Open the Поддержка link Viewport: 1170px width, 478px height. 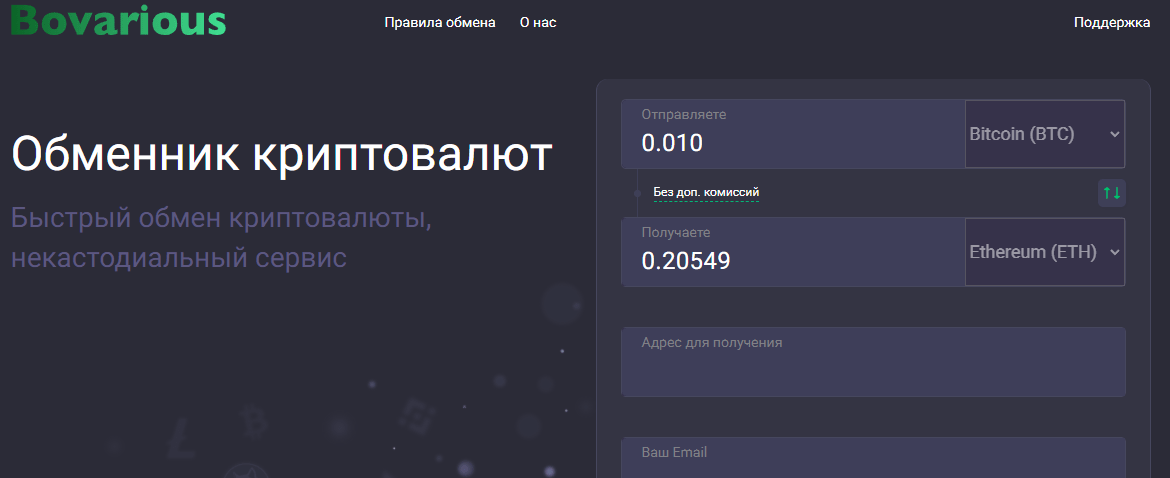point(1112,22)
